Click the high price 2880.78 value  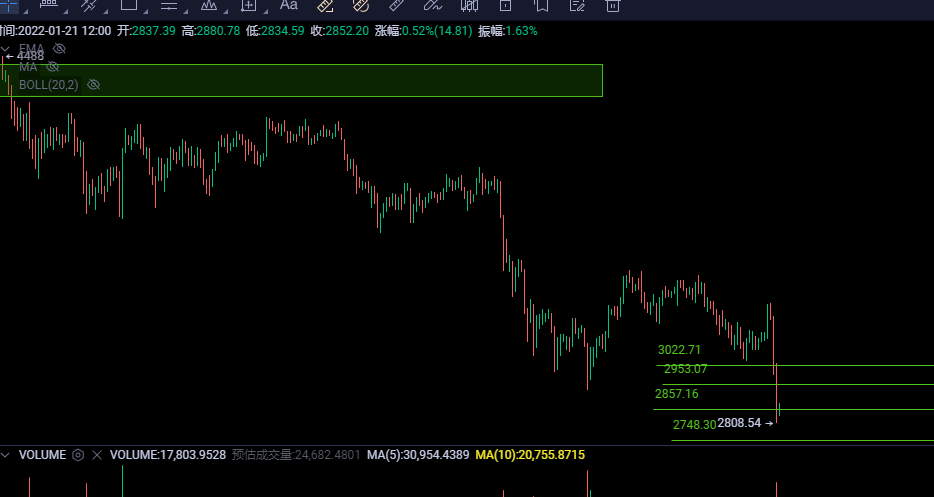[218, 31]
